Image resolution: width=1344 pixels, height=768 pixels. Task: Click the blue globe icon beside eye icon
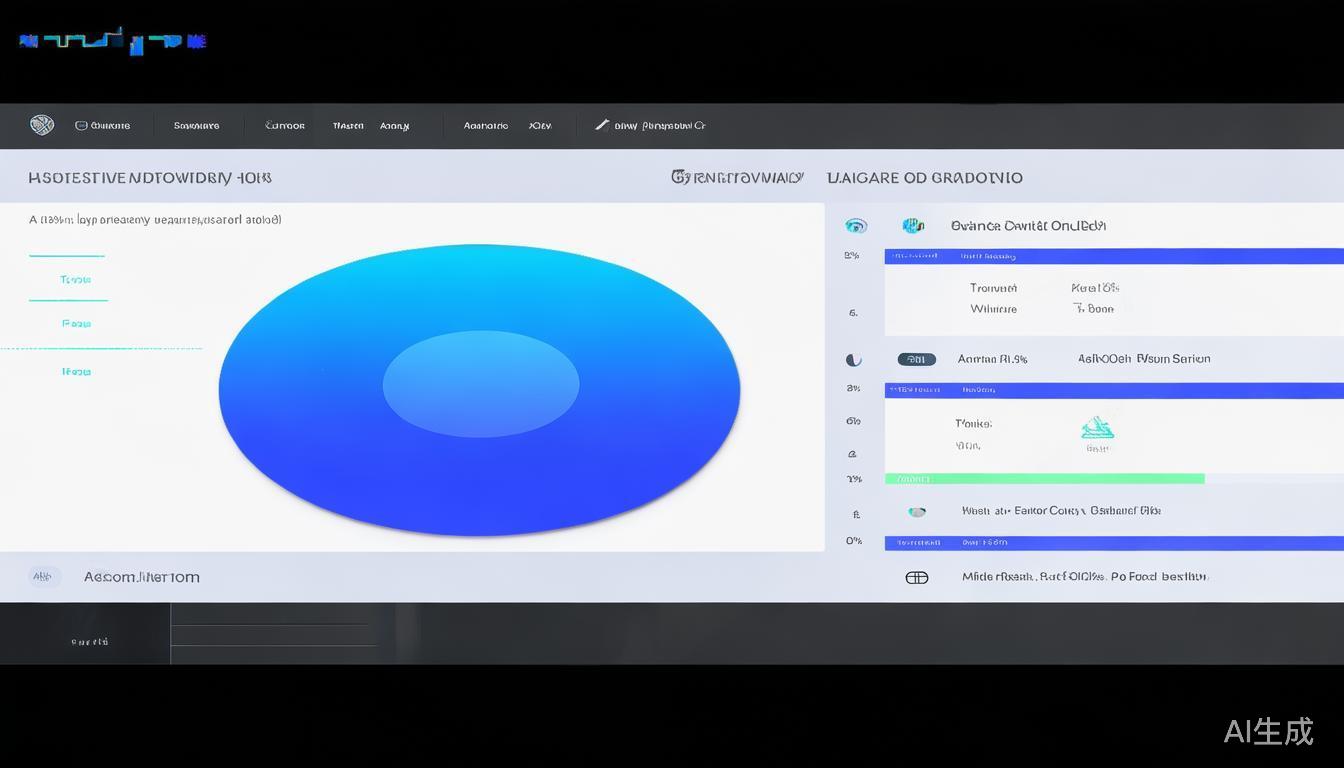point(912,226)
